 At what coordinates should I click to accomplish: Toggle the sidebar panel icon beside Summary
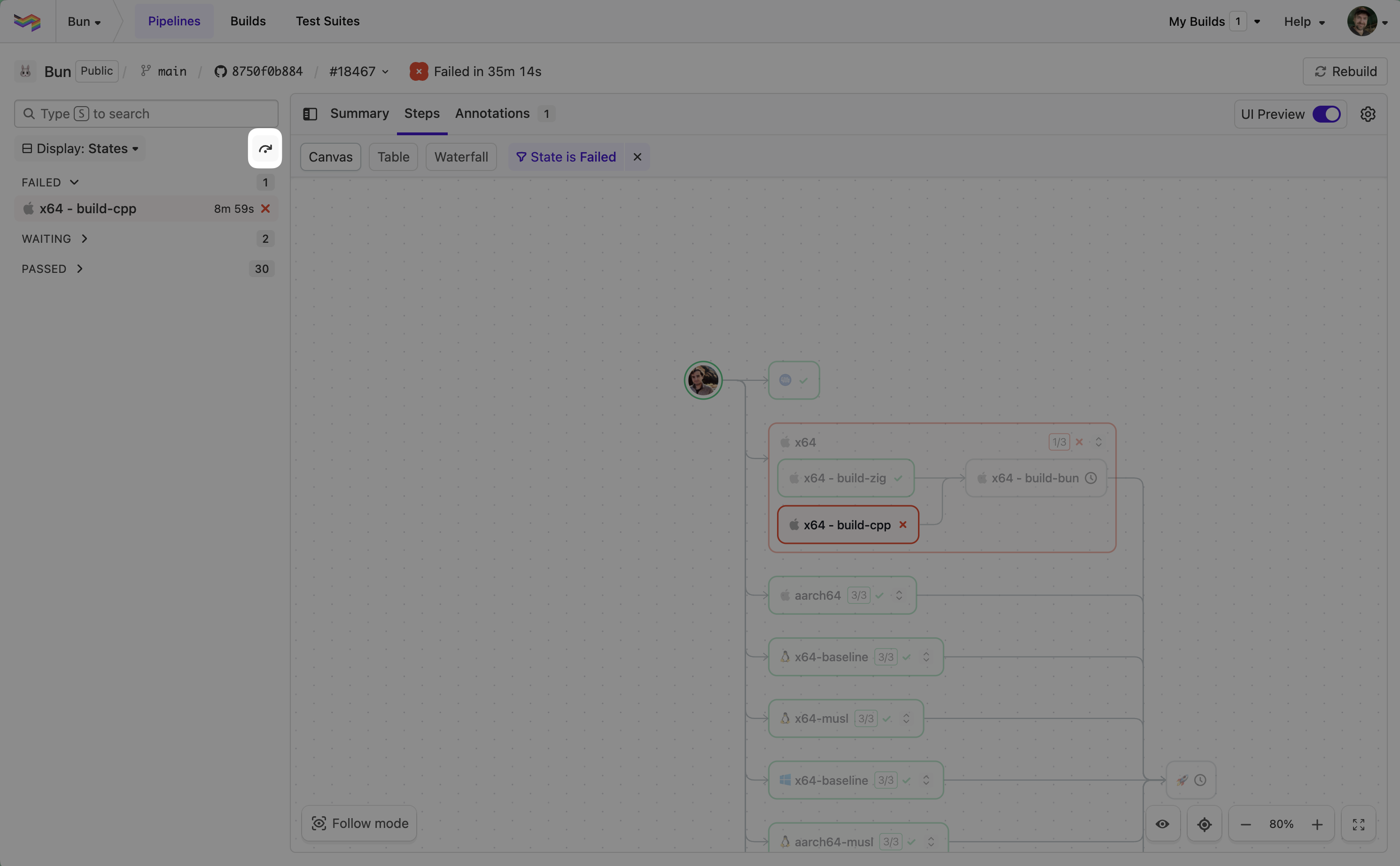click(310, 114)
